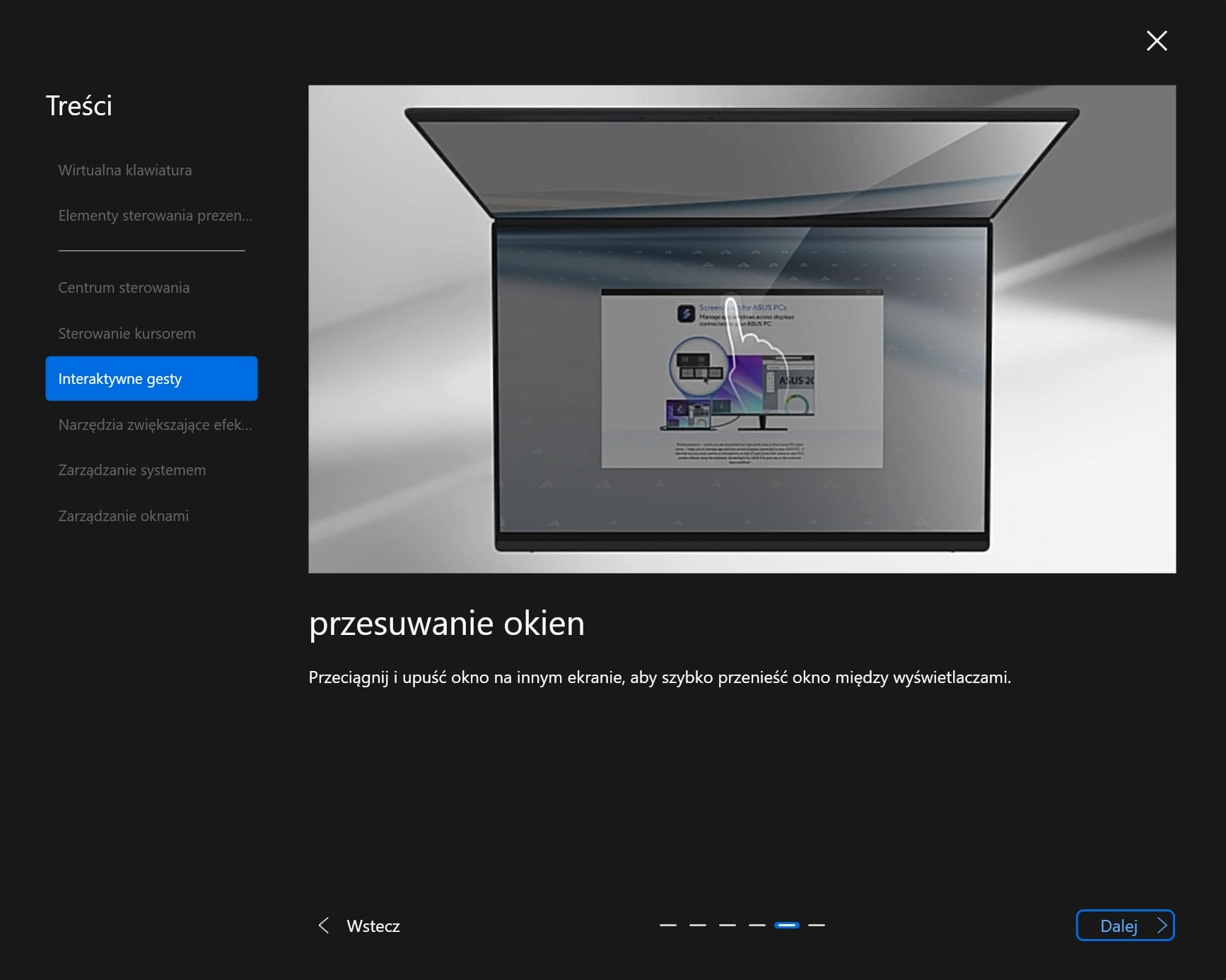
Task: Open the Sterowanie kursorem topic
Action: point(127,334)
